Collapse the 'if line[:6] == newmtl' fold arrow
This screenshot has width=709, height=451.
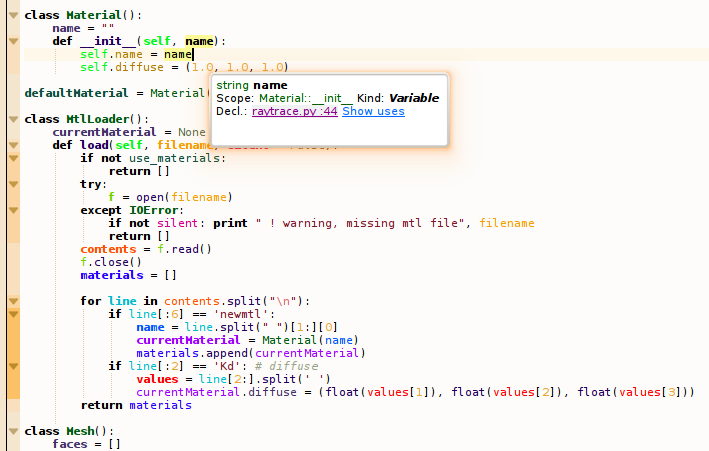point(13,314)
